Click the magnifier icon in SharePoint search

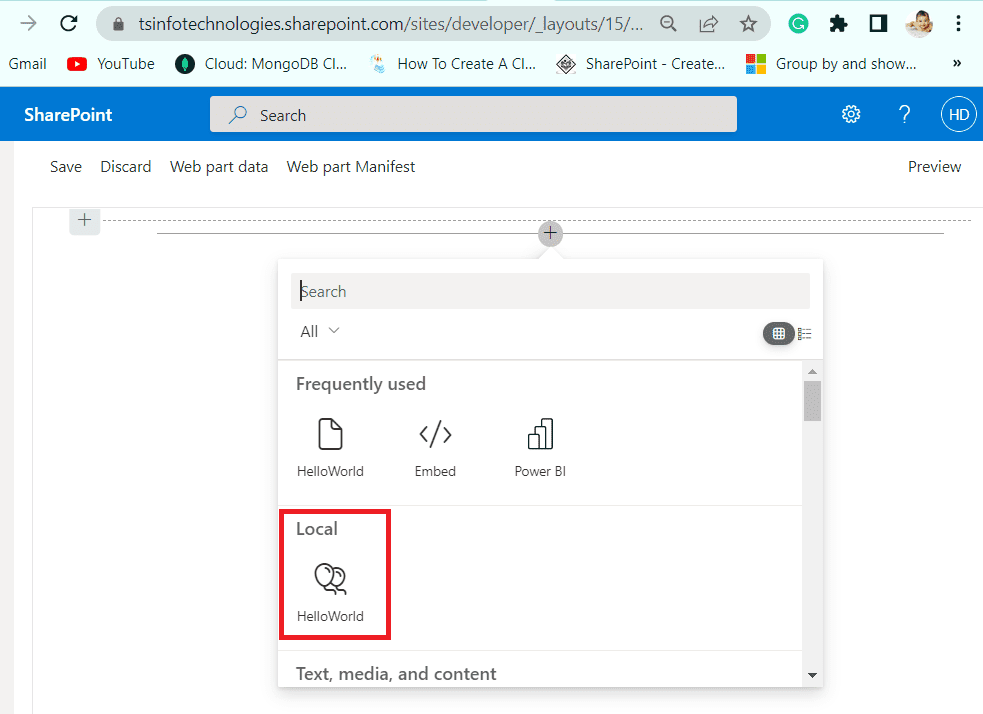click(x=238, y=115)
